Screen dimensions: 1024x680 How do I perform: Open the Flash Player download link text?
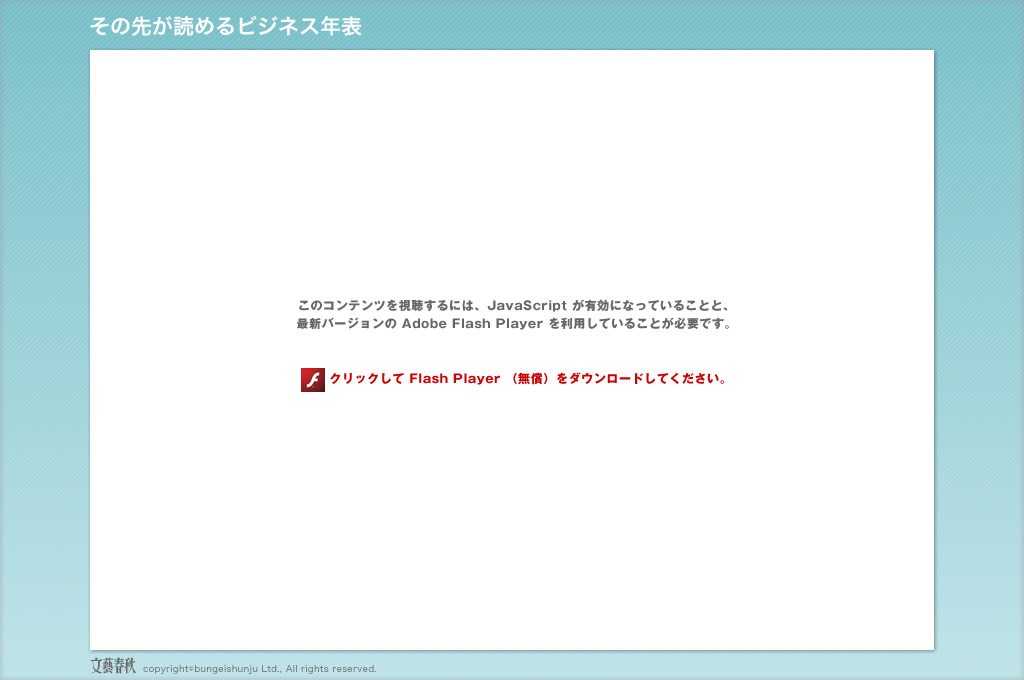(528, 379)
